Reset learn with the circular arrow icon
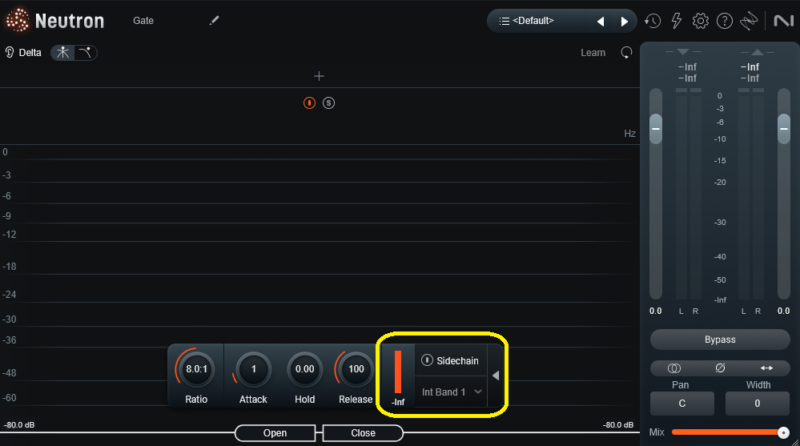The image size is (800, 446). click(626, 53)
